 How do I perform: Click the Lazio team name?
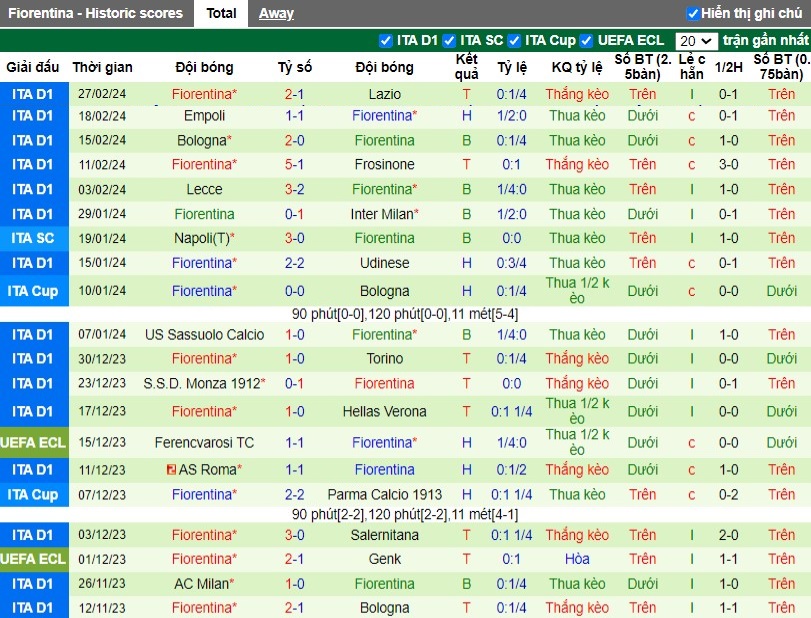click(x=385, y=94)
